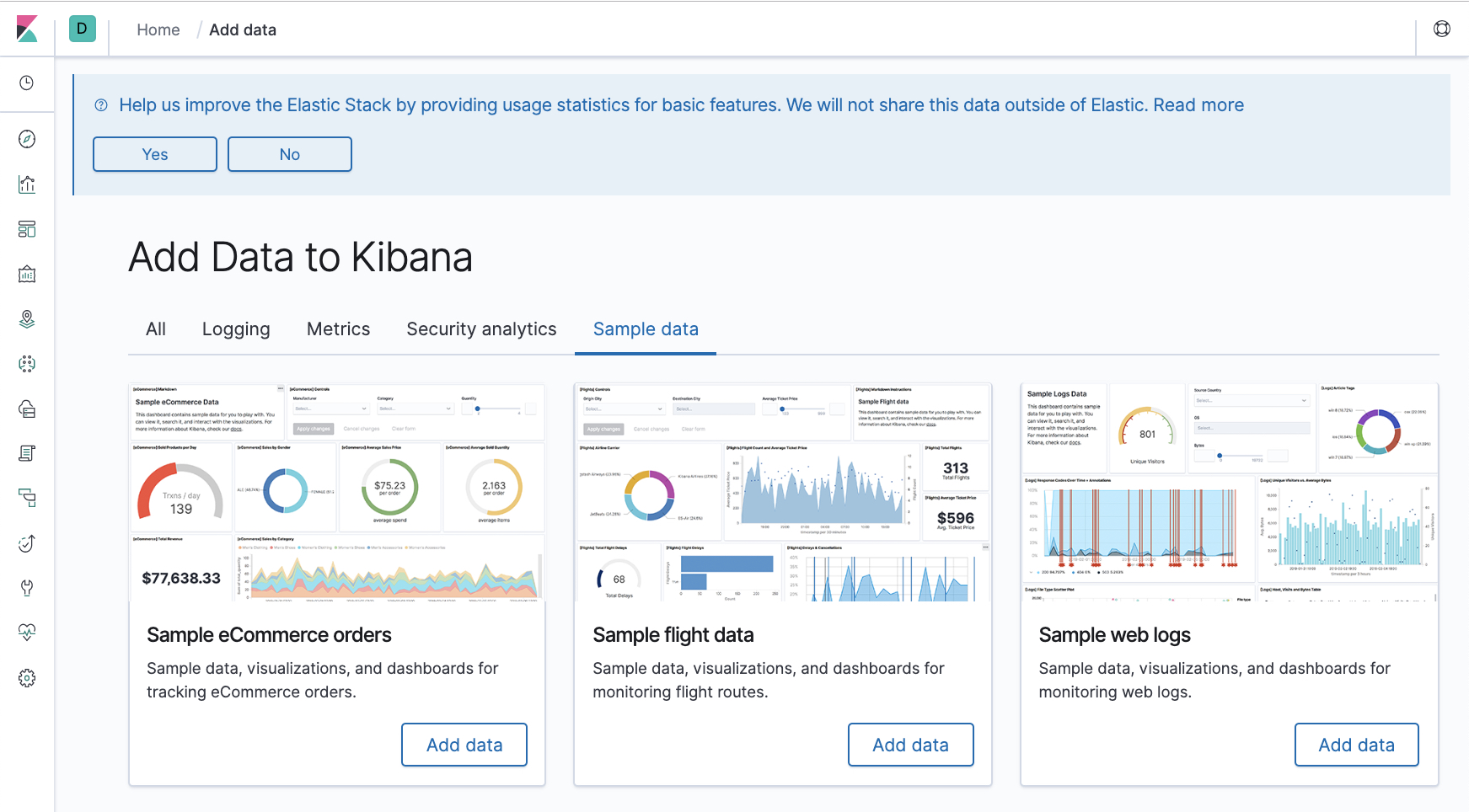This screenshot has width=1469, height=812.
Task: Go to Home breadcrumb
Action: coord(158,29)
